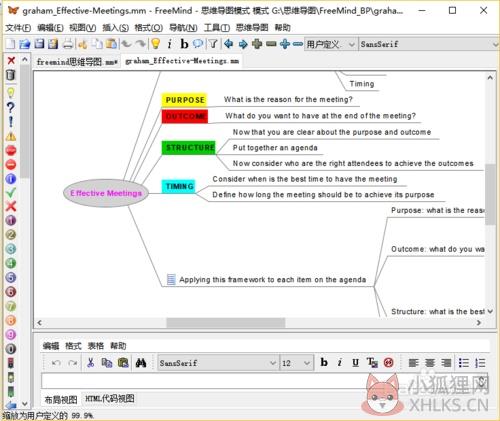The width and height of the screenshot is (500, 421).
Task: Open the 格式(O) menu in menu bar
Action: [x=149, y=27]
